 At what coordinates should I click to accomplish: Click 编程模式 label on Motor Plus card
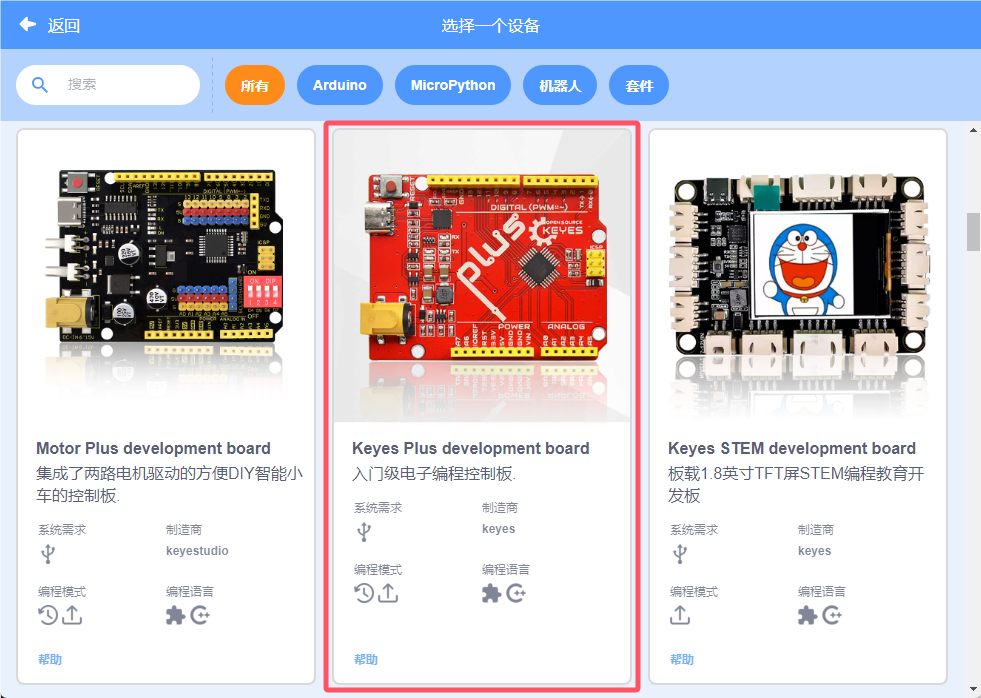[x=62, y=592]
